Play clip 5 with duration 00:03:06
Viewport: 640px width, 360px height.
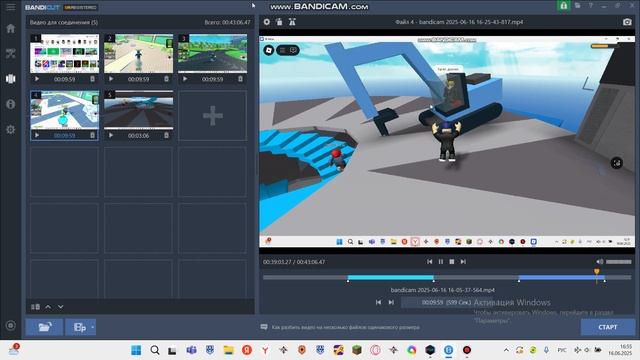click(111, 135)
